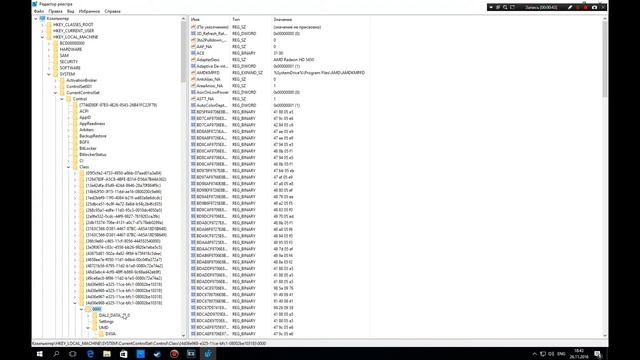This screenshot has height=360, width=640.
Task: Show hidden tray icons chevron
Action: [x=534, y=354]
